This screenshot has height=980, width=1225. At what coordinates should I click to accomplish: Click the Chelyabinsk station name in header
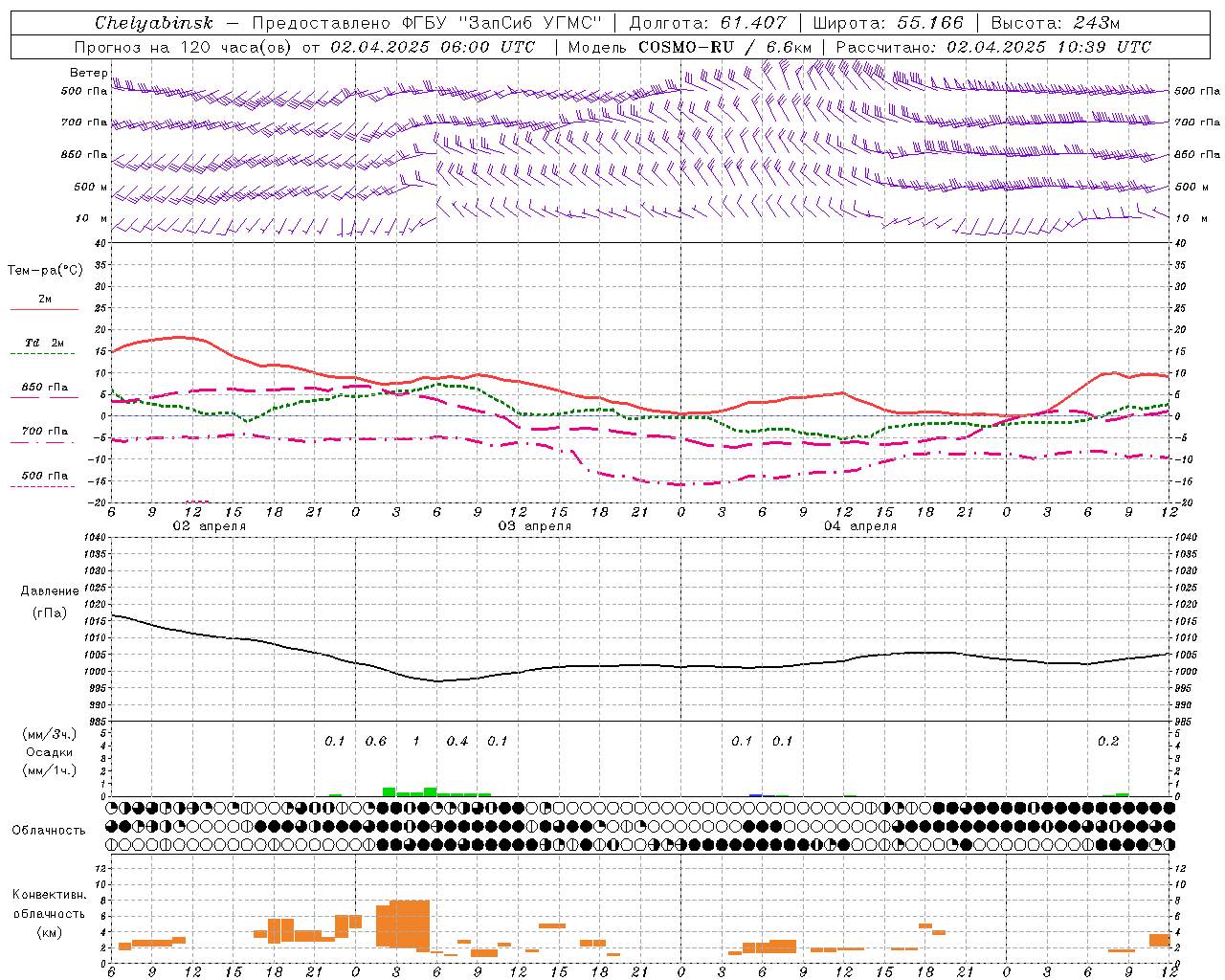(x=154, y=23)
